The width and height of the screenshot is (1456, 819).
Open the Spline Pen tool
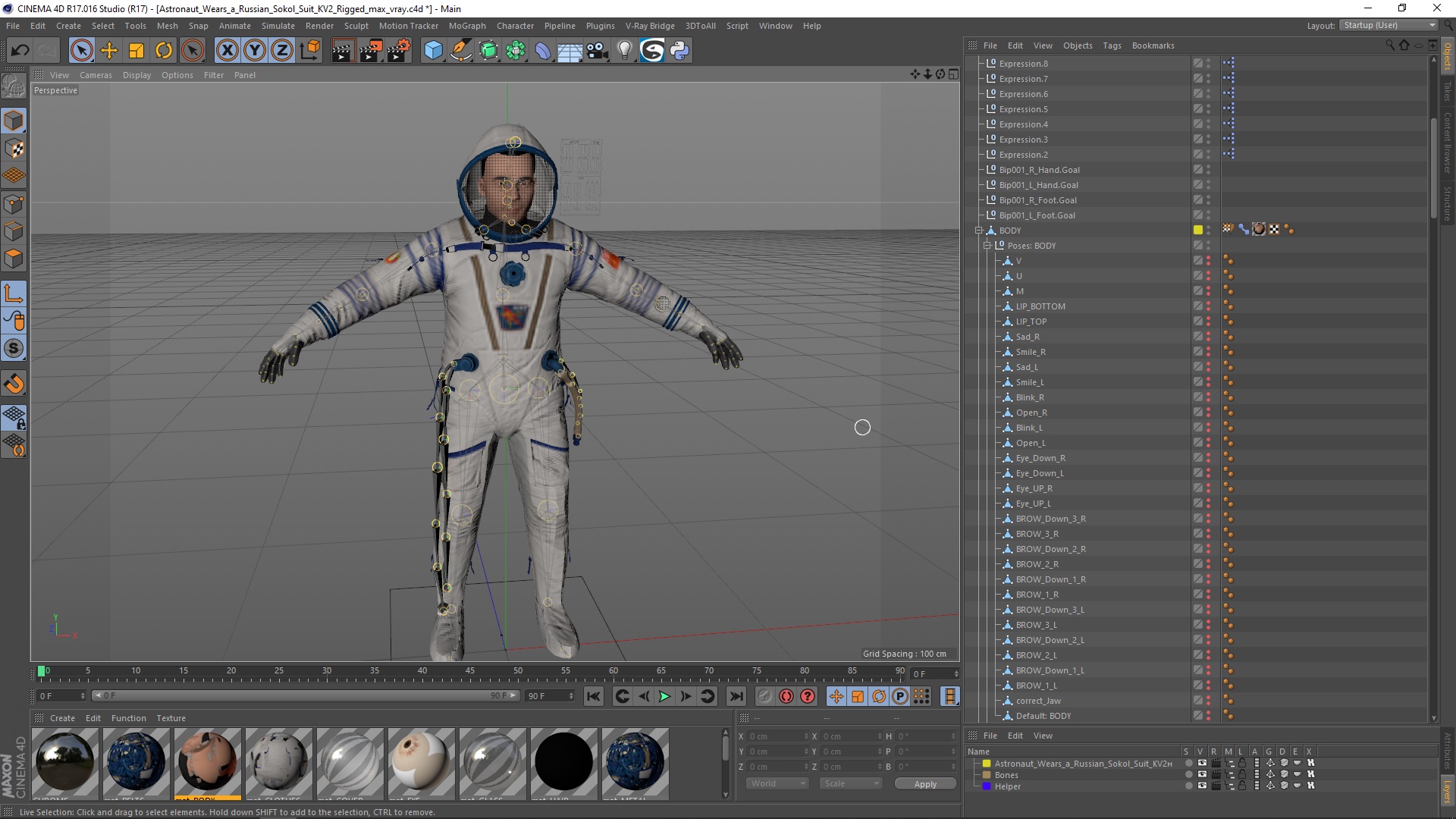tap(460, 51)
